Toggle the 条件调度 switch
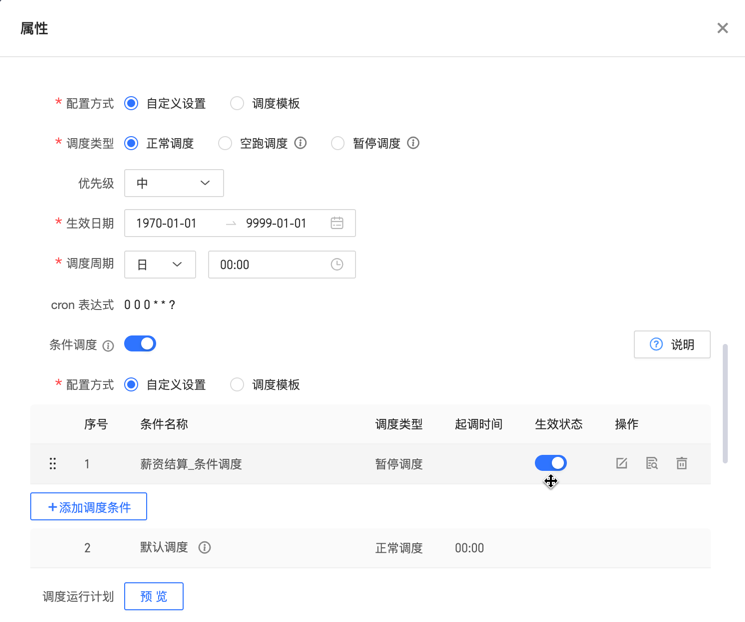The image size is (745, 622). (x=140, y=344)
